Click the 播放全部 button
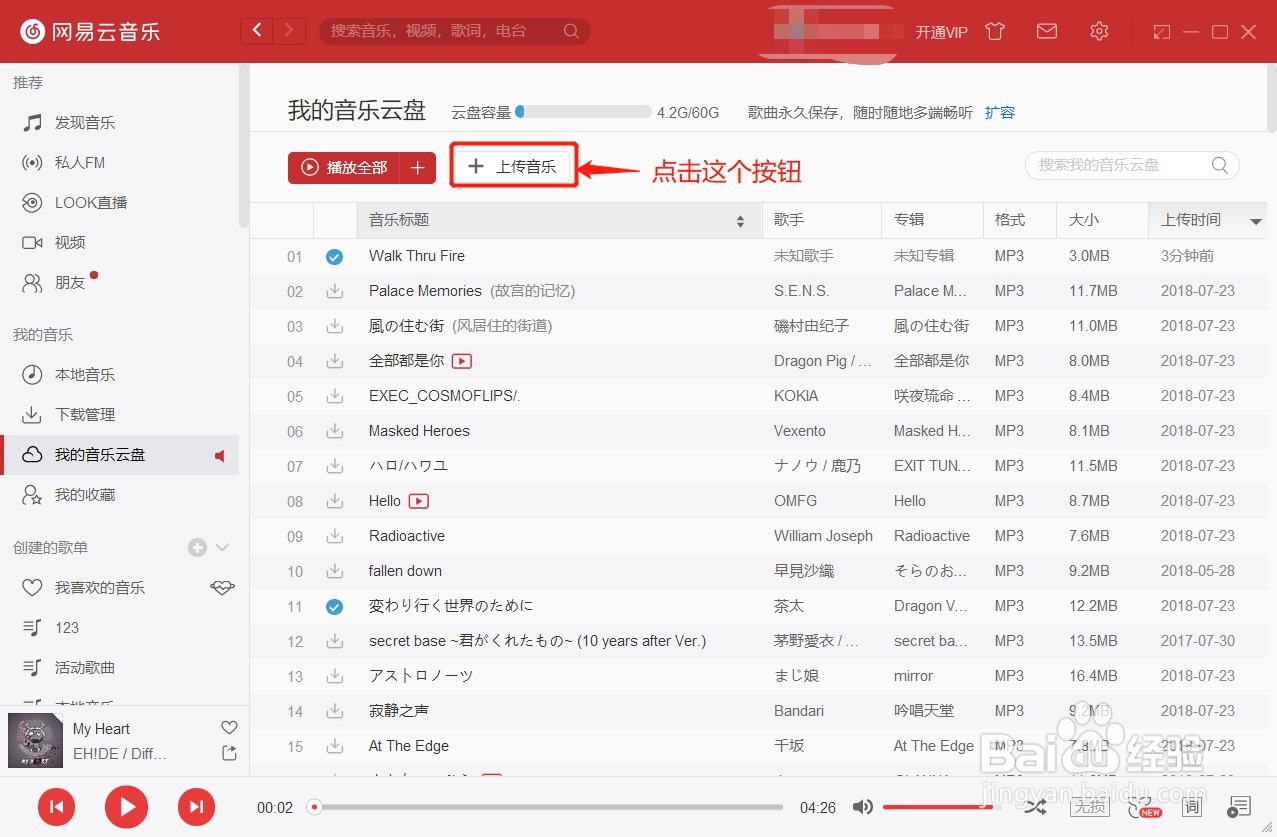This screenshot has height=837, width=1277. [x=344, y=168]
